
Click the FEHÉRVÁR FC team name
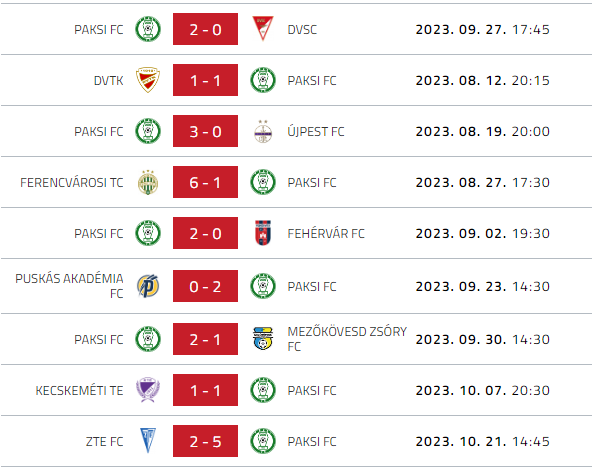326,233
